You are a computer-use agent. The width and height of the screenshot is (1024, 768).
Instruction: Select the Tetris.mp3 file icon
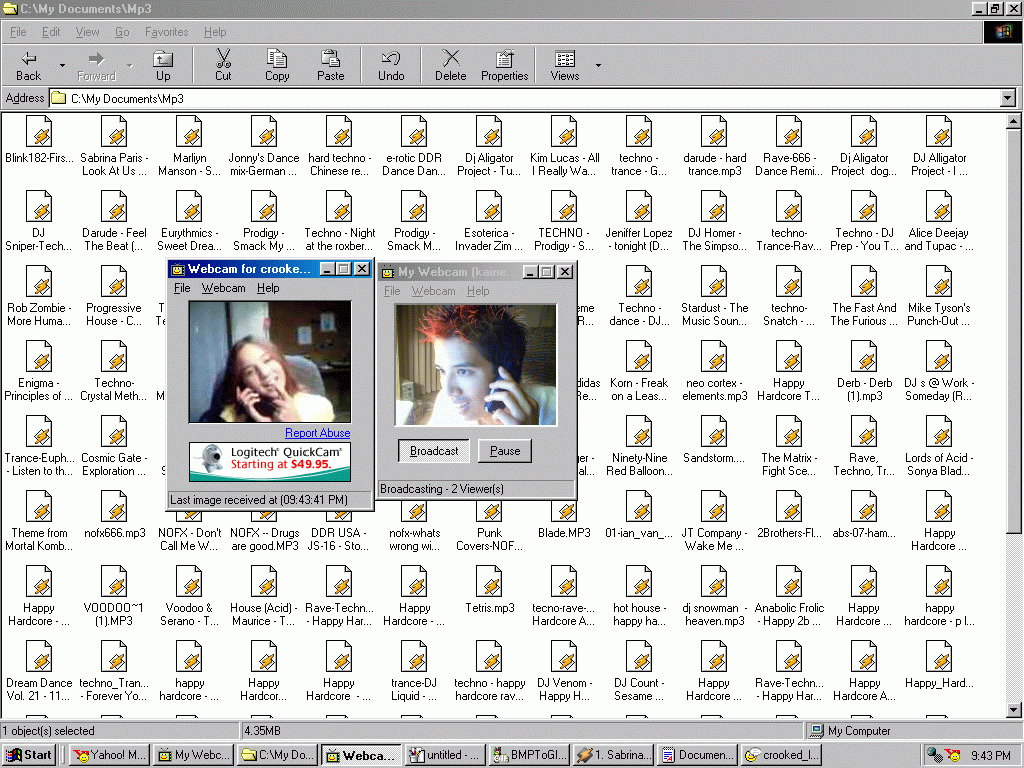(x=489, y=582)
